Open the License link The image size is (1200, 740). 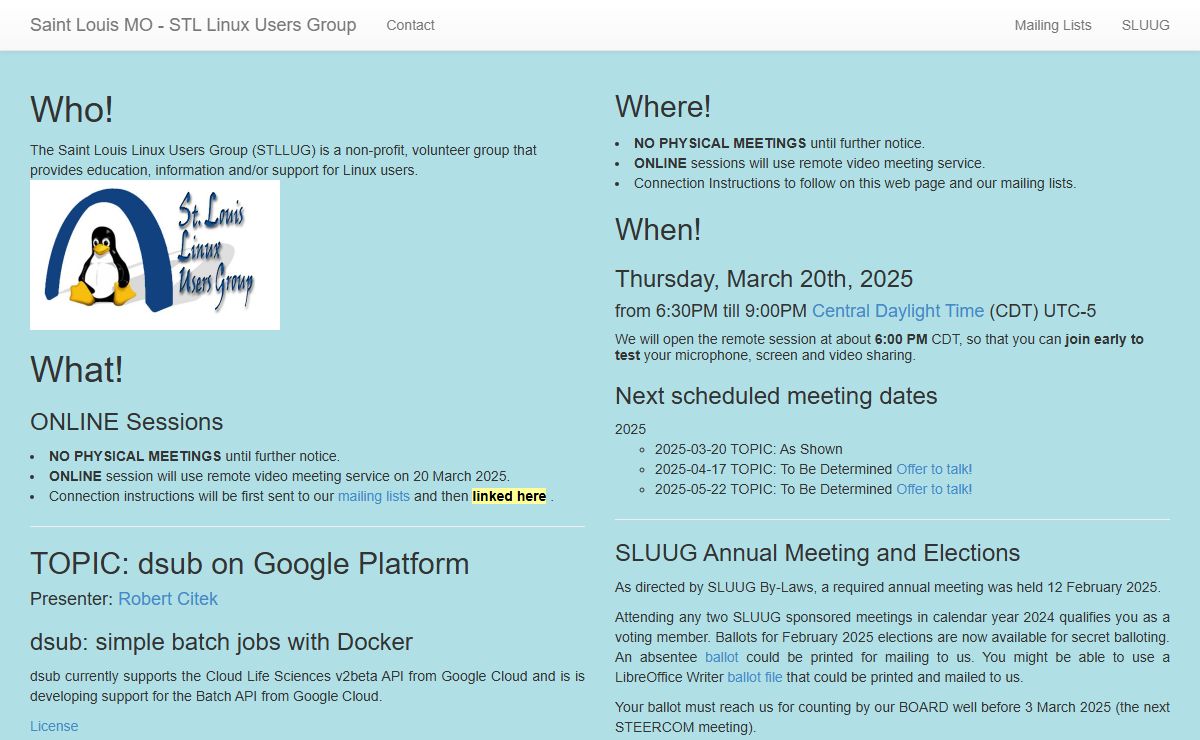pos(54,726)
